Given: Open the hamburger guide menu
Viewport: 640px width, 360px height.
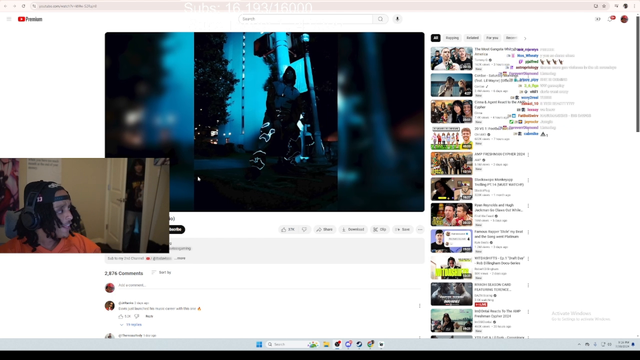Looking at the screenshot, I should (x=9, y=19).
